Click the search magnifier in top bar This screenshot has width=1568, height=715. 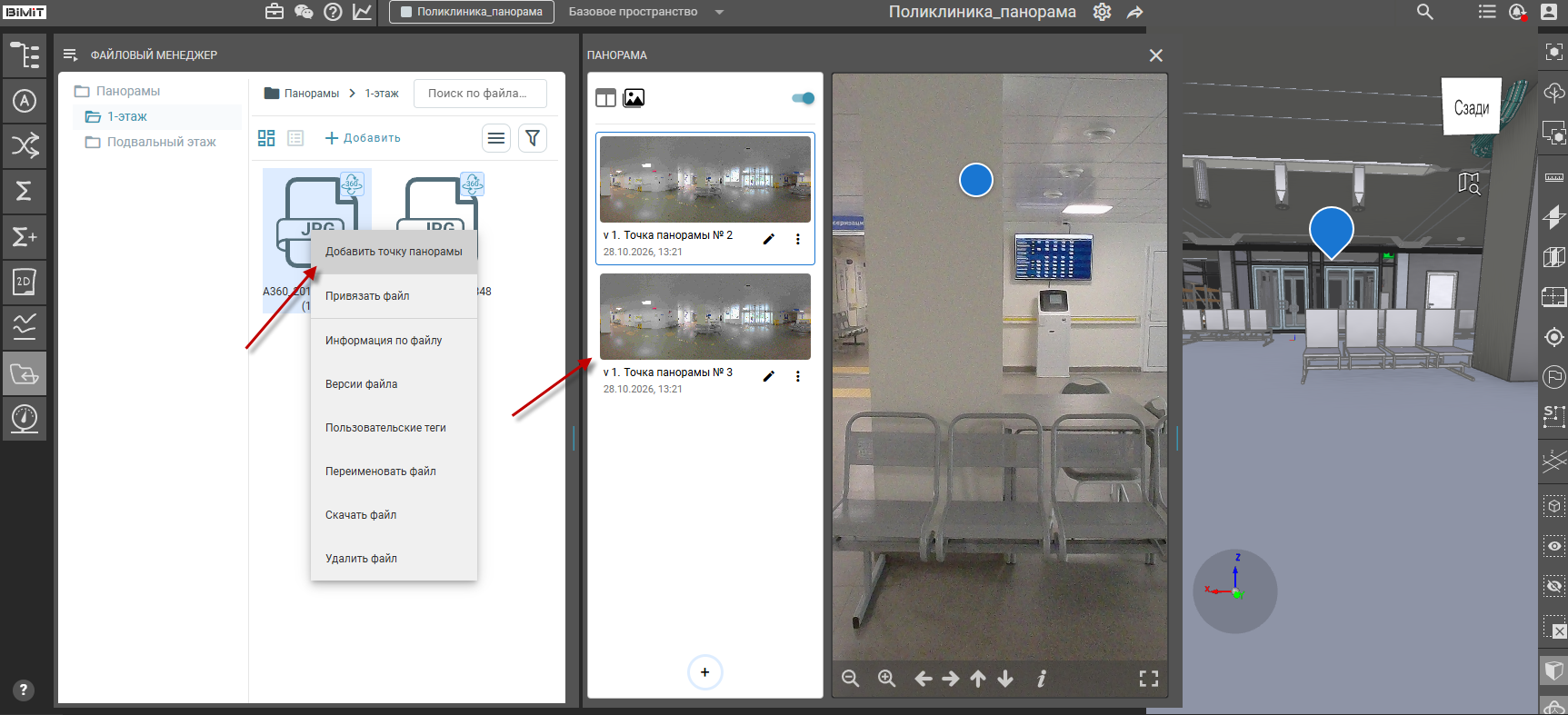pyautogui.click(x=1425, y=12)
